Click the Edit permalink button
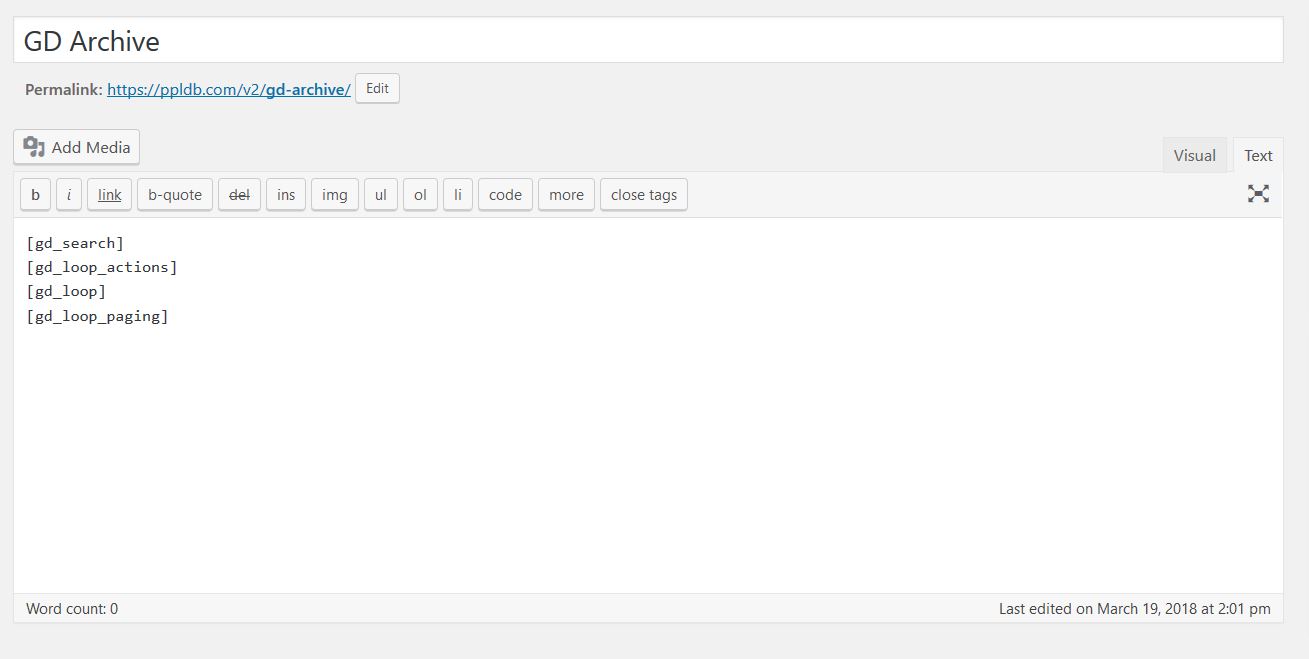Viewport: 1309px width, 659px height. click(377, 88)
